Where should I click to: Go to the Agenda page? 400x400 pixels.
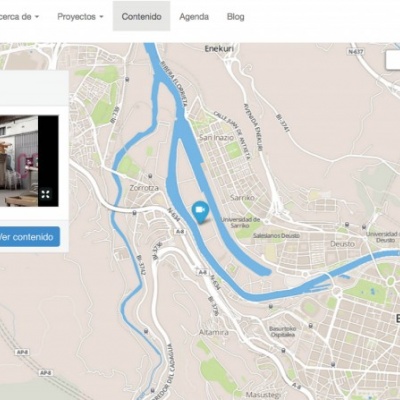click(x=194, y=17)
